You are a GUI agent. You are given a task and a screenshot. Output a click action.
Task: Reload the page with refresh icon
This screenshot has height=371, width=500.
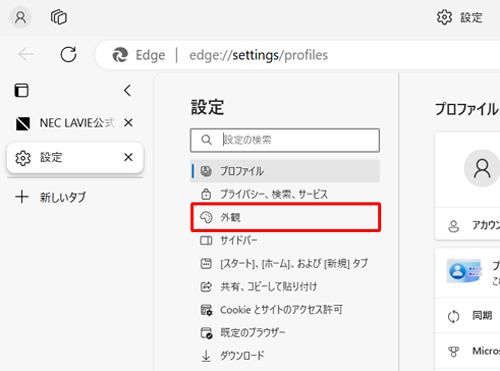click(x=68, y=54)
